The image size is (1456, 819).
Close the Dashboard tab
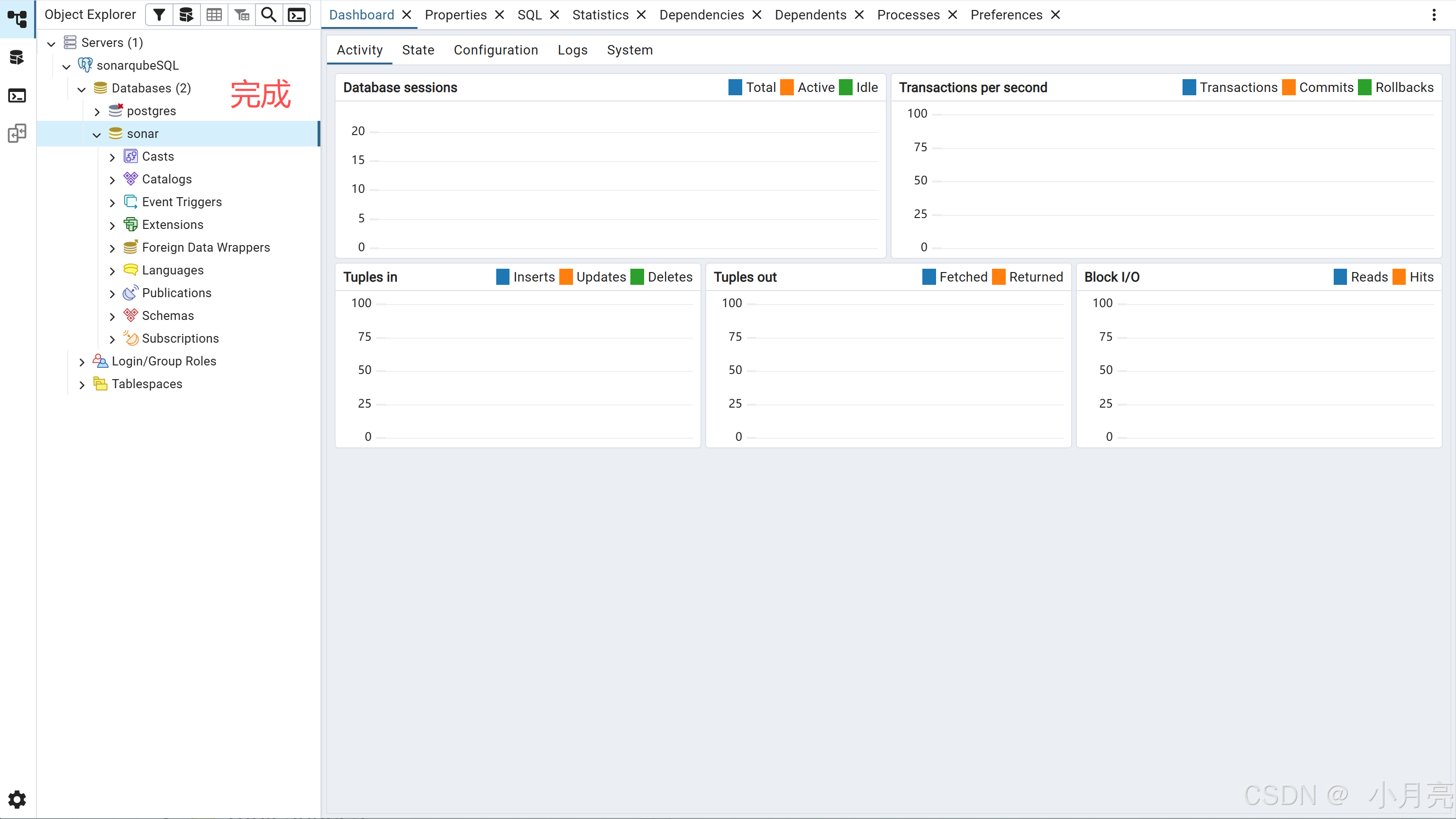pos(406,15)
